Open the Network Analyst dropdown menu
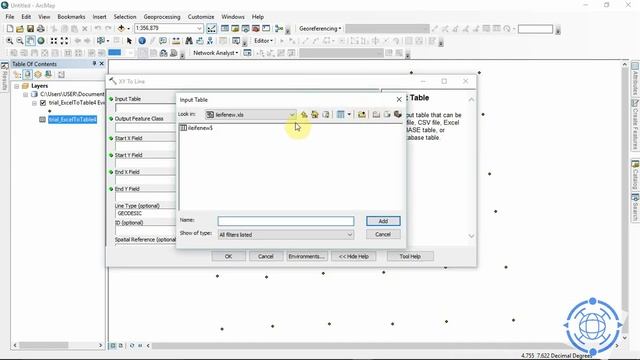This screenshot has height=360, width=640. (x=216, y=53)
